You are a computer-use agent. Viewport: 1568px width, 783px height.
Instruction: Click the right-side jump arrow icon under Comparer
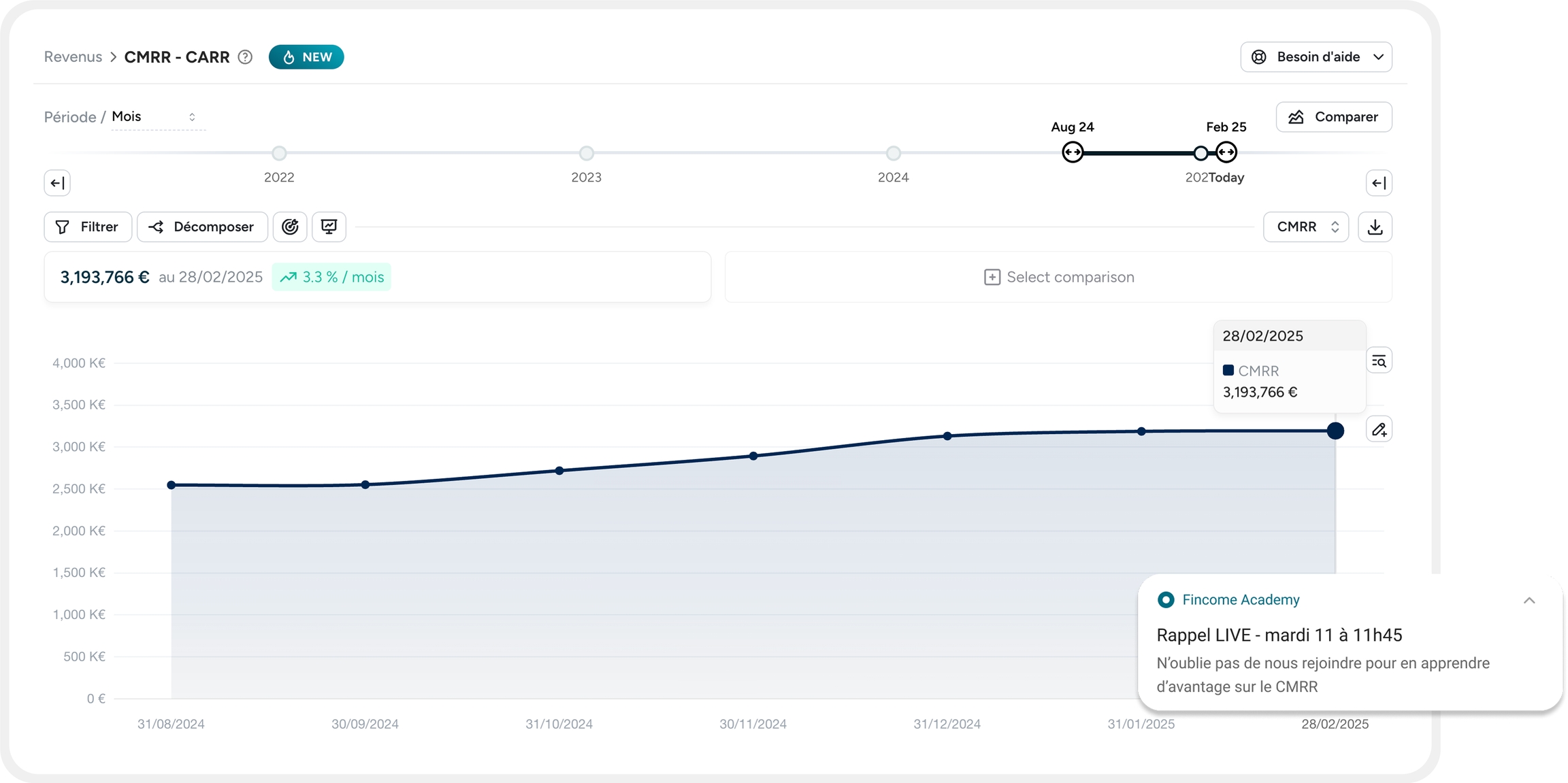1378,183
